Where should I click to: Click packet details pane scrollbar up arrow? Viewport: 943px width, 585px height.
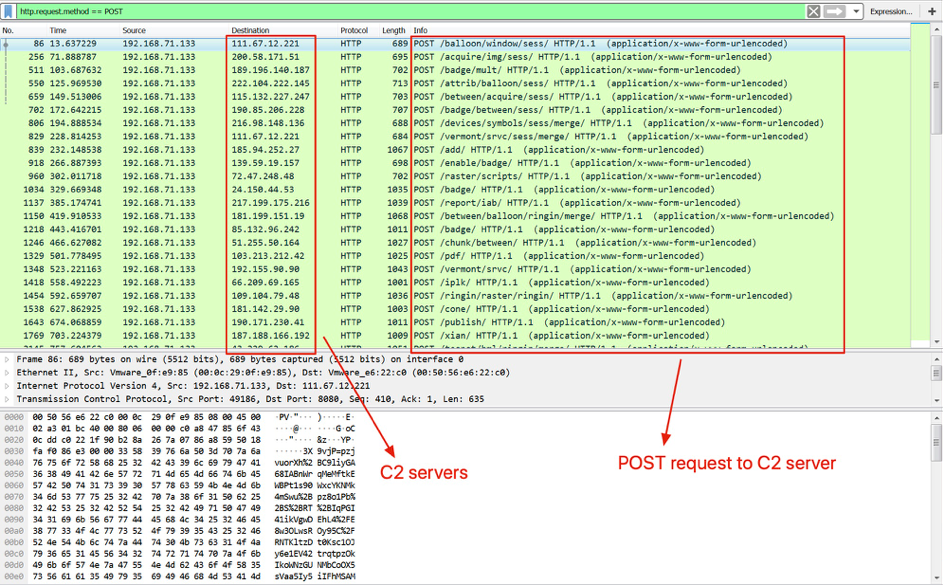tap(936, 359)
